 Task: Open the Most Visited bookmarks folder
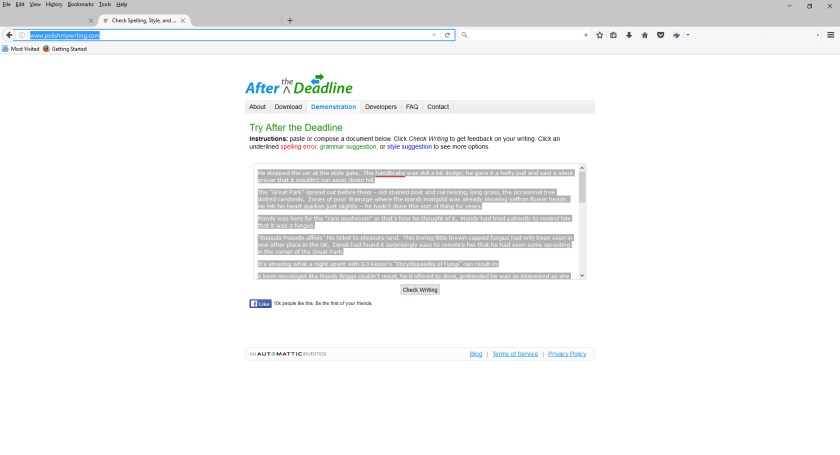click(22, 48)
